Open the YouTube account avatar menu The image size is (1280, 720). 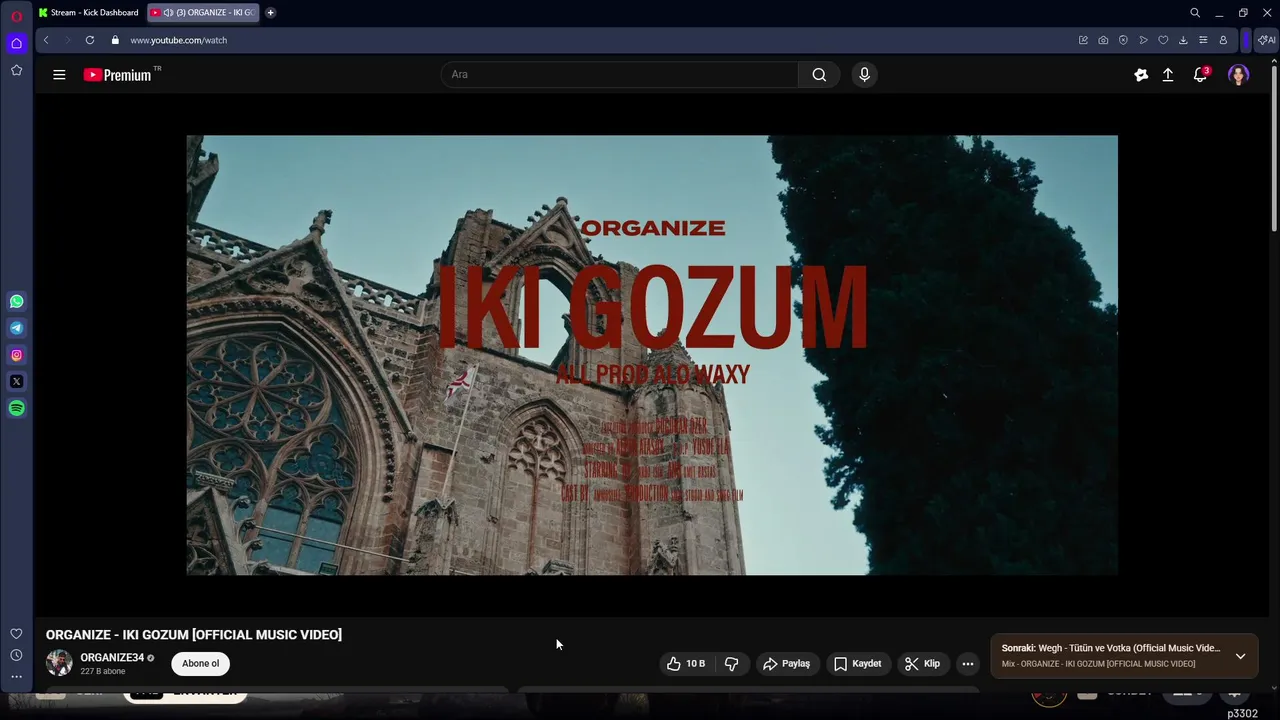click(x=1238, y=75)
